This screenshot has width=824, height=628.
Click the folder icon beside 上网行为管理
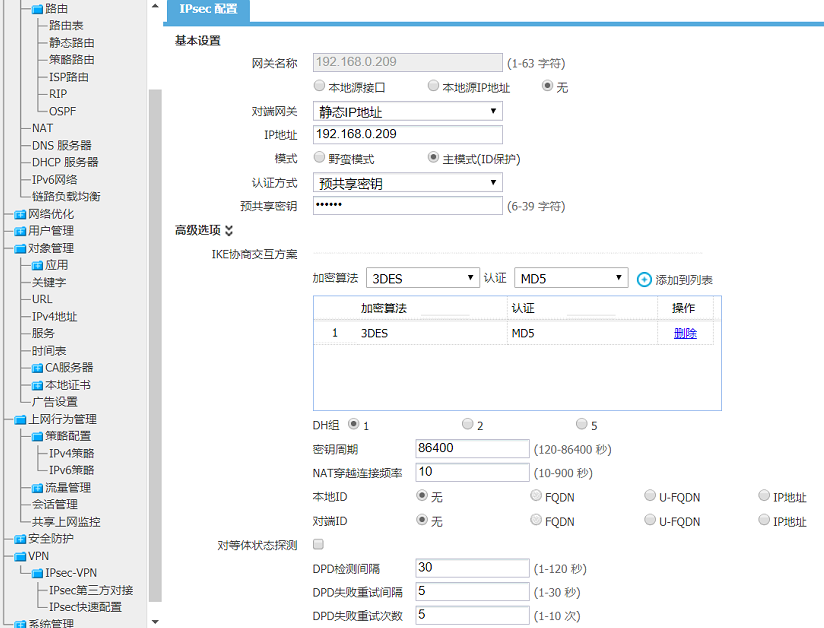[20, 420]
